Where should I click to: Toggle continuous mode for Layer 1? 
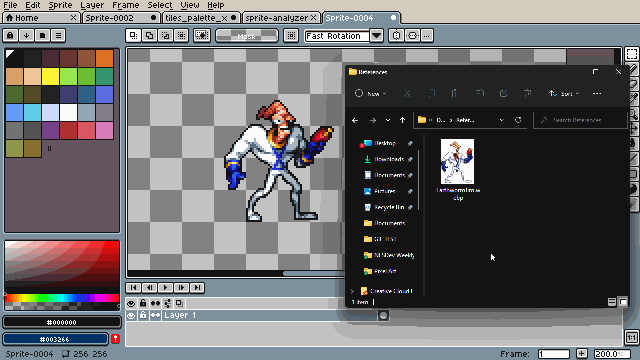coord(155,316)
